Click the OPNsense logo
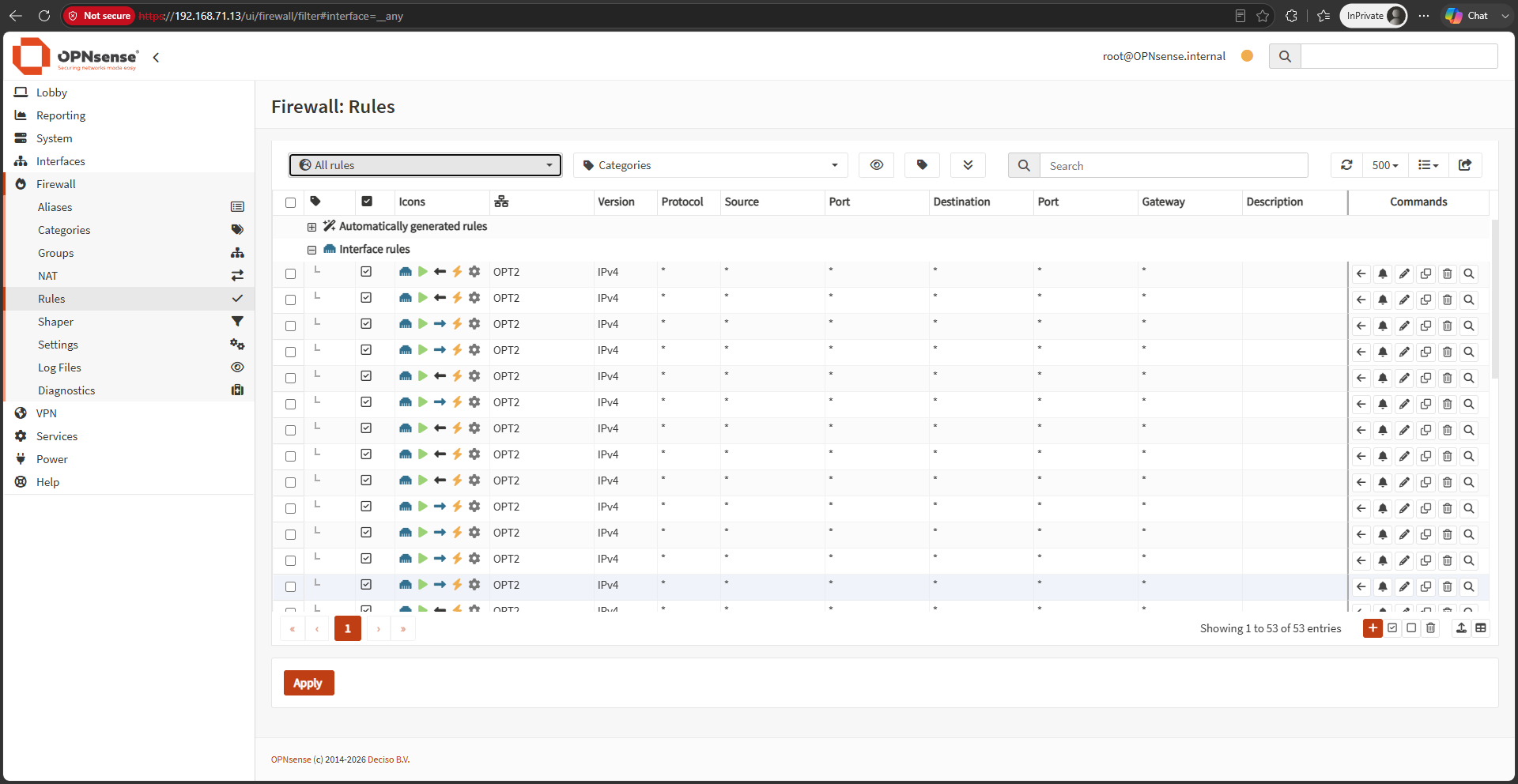The image size is (1518, 784). (76, 57)
